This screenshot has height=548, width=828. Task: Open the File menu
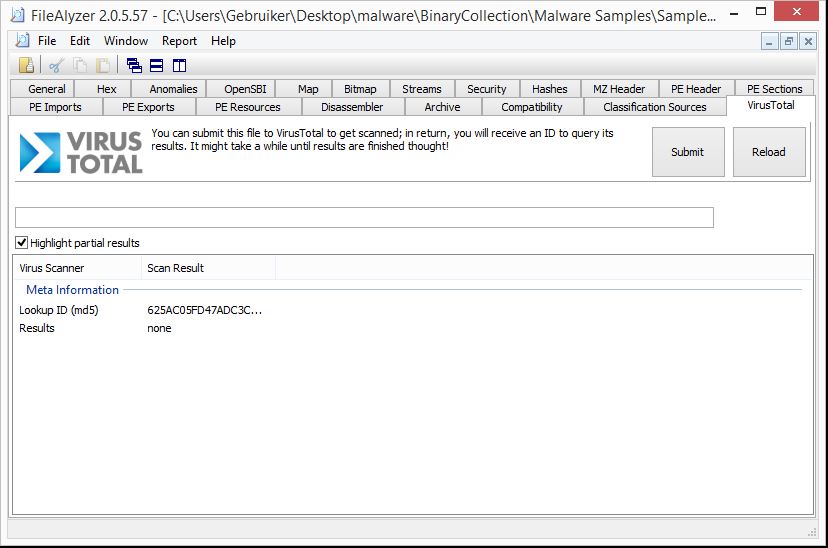pos(47,41)
